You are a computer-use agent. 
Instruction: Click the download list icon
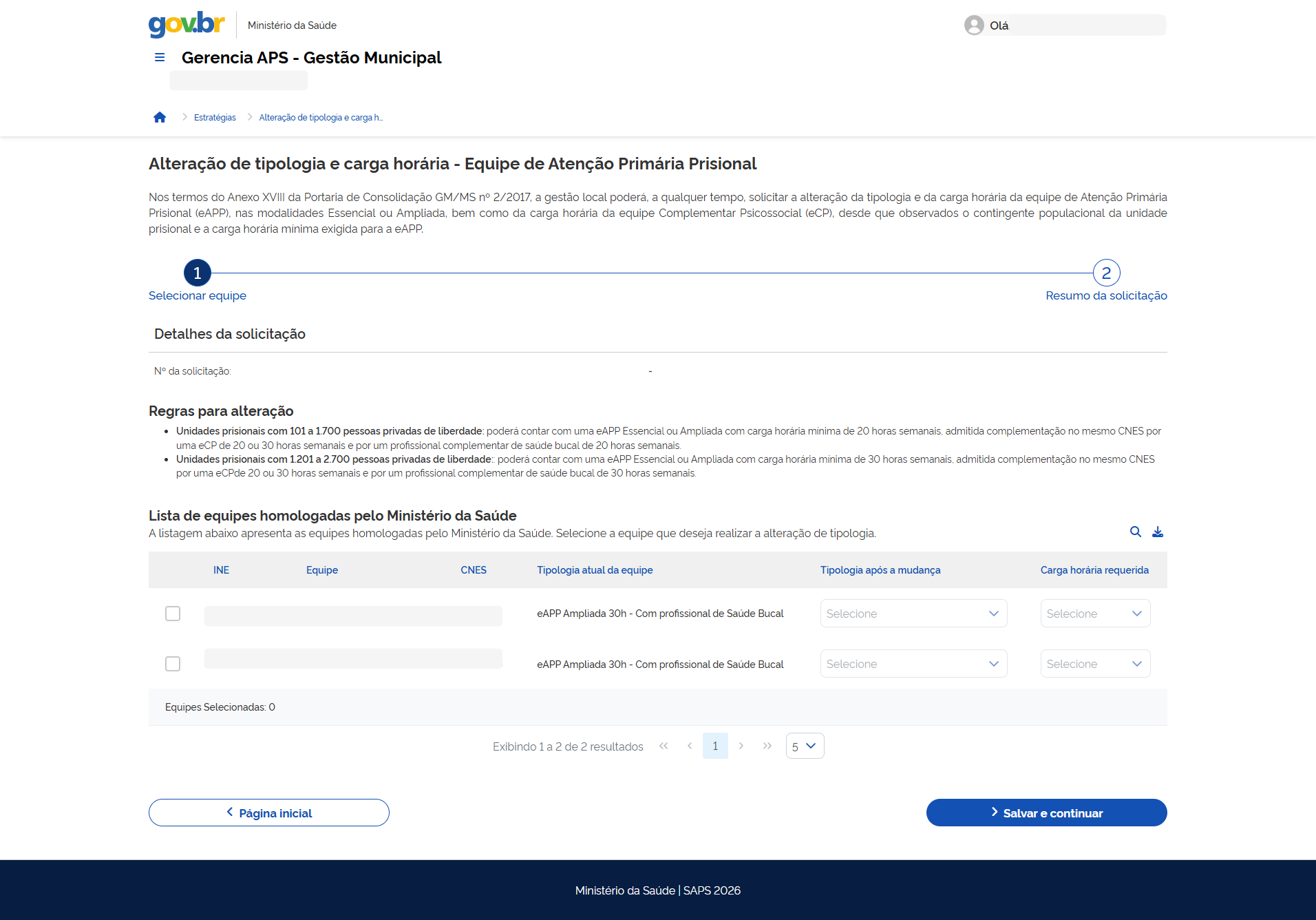point(1158,532)
